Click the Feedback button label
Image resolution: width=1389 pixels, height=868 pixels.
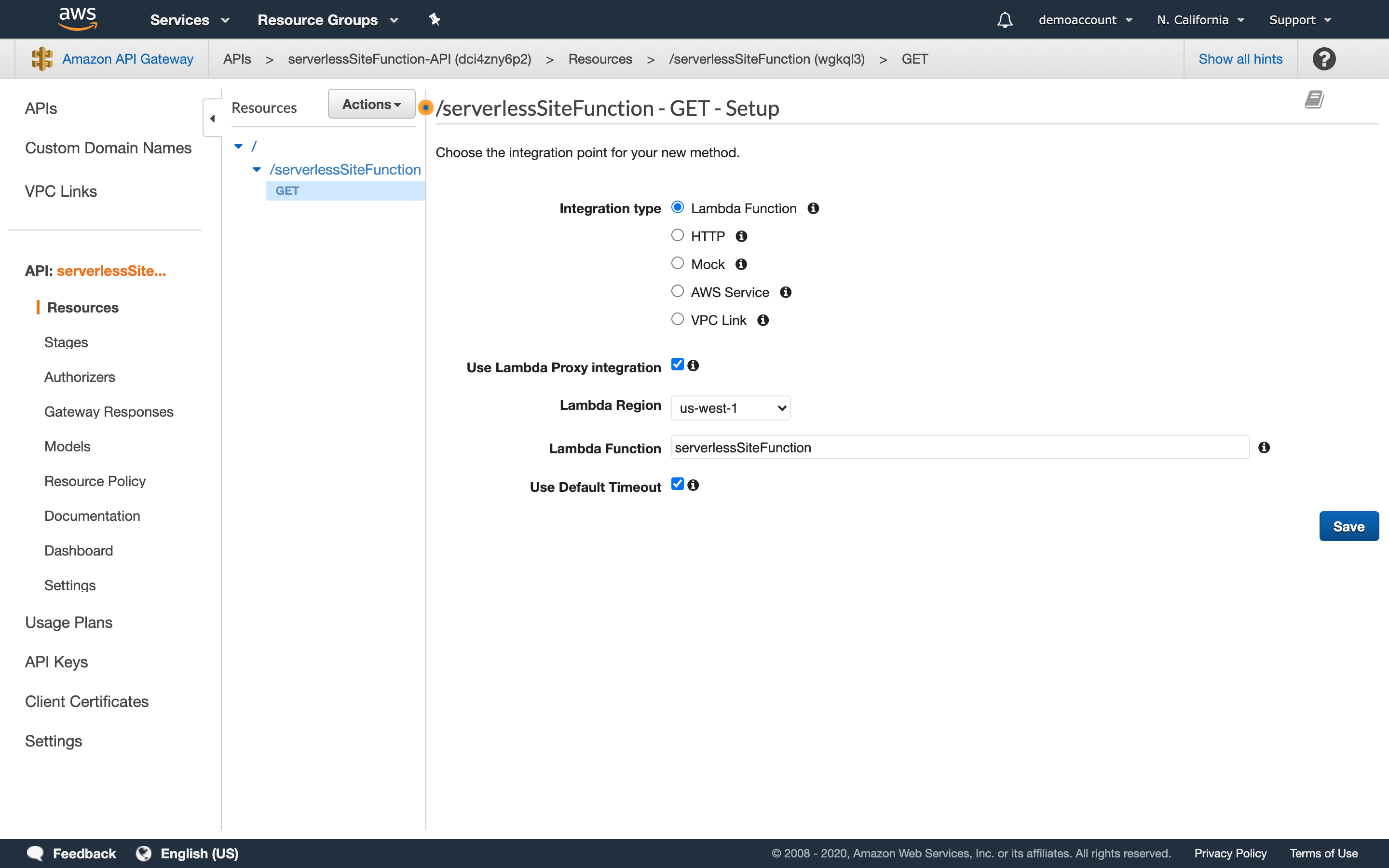(84, 853)
